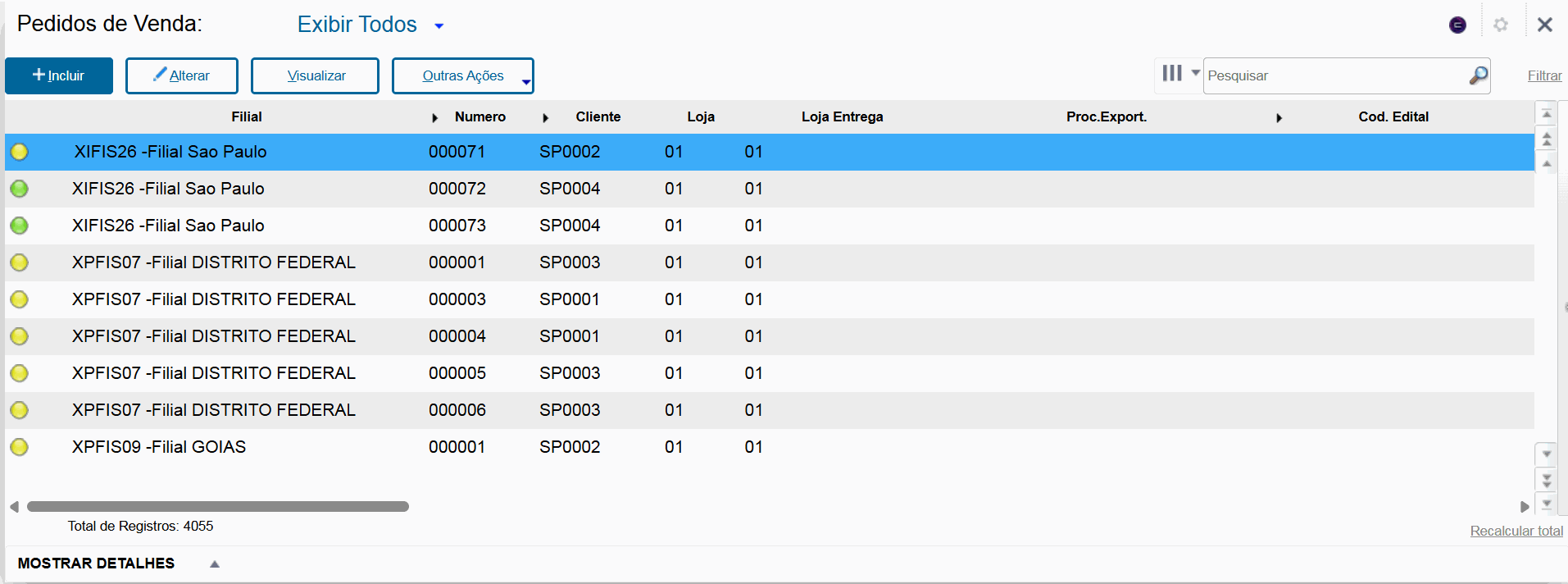Click green status icon of order 000073
Viewport: 1568px width, 584px height.
click(20, 226)
